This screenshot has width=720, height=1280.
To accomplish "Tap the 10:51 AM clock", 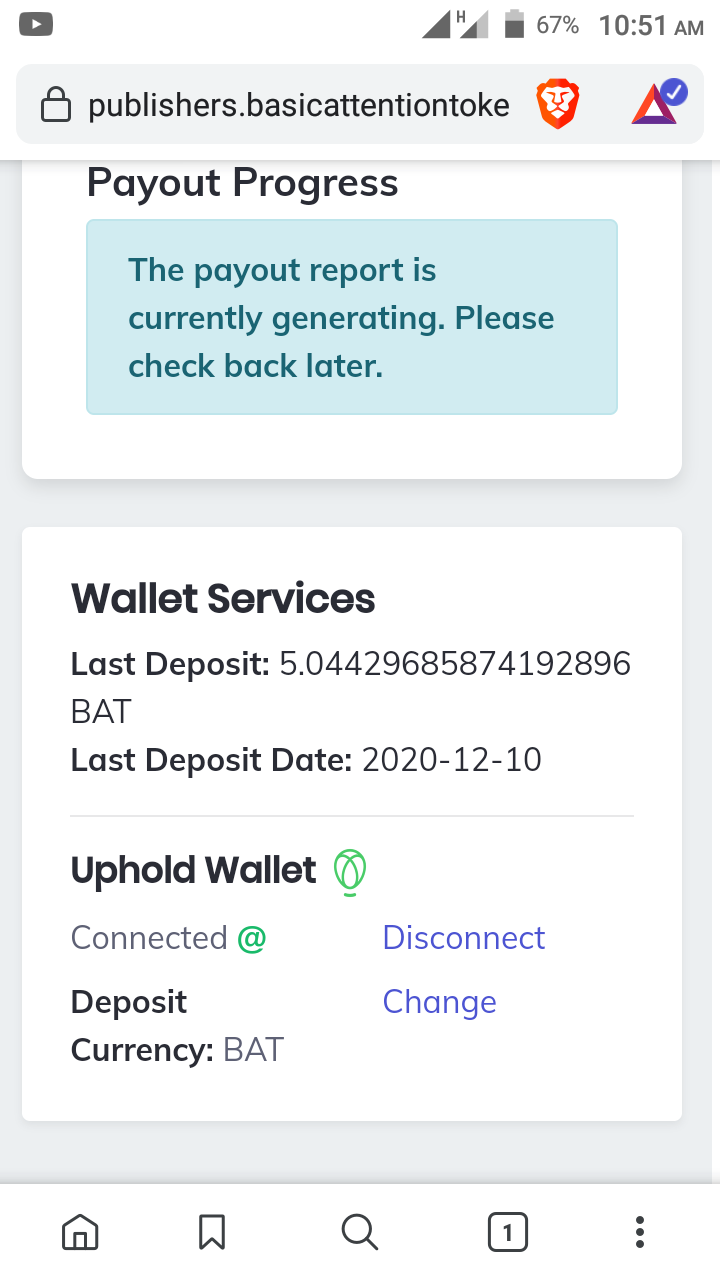I will coord(651,25).
